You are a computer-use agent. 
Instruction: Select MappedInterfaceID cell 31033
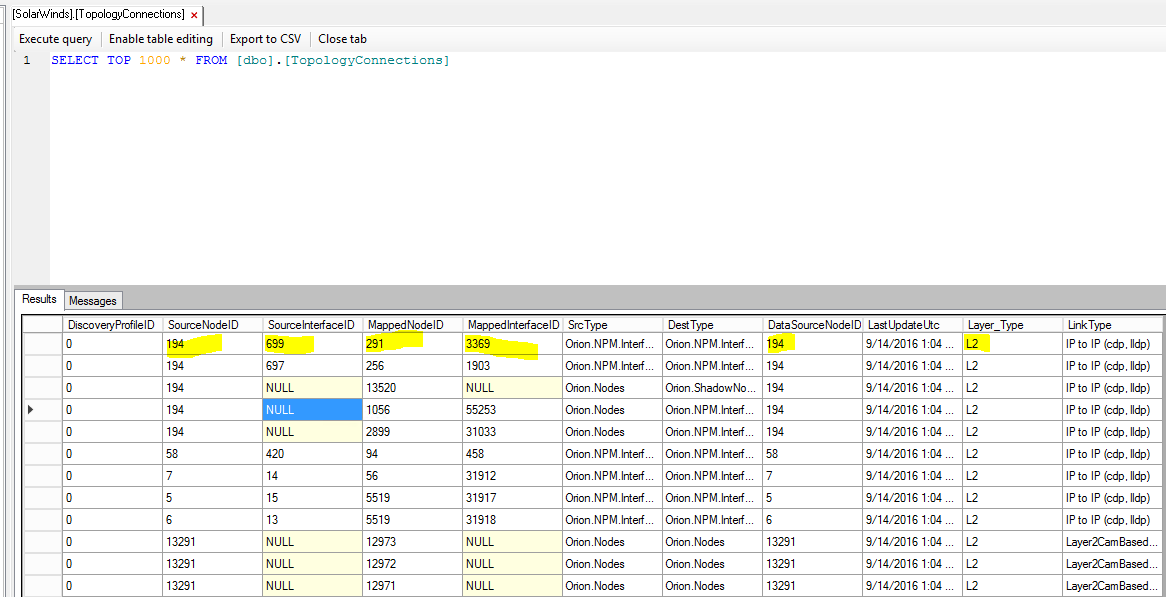513,431
